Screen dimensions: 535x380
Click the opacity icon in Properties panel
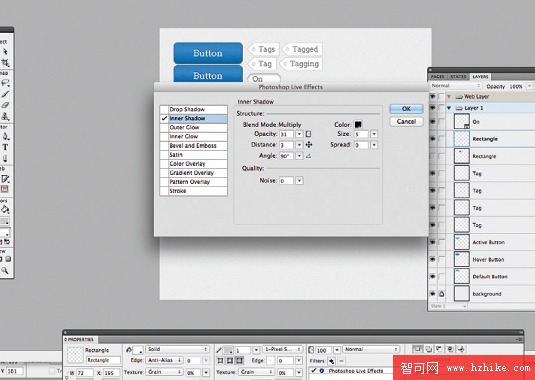(x=311, y=350)
